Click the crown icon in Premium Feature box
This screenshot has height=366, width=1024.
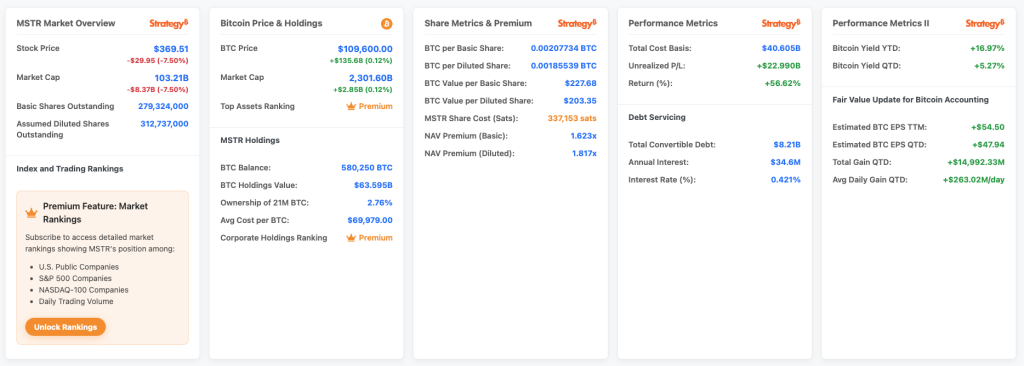[x=31, y=212]
